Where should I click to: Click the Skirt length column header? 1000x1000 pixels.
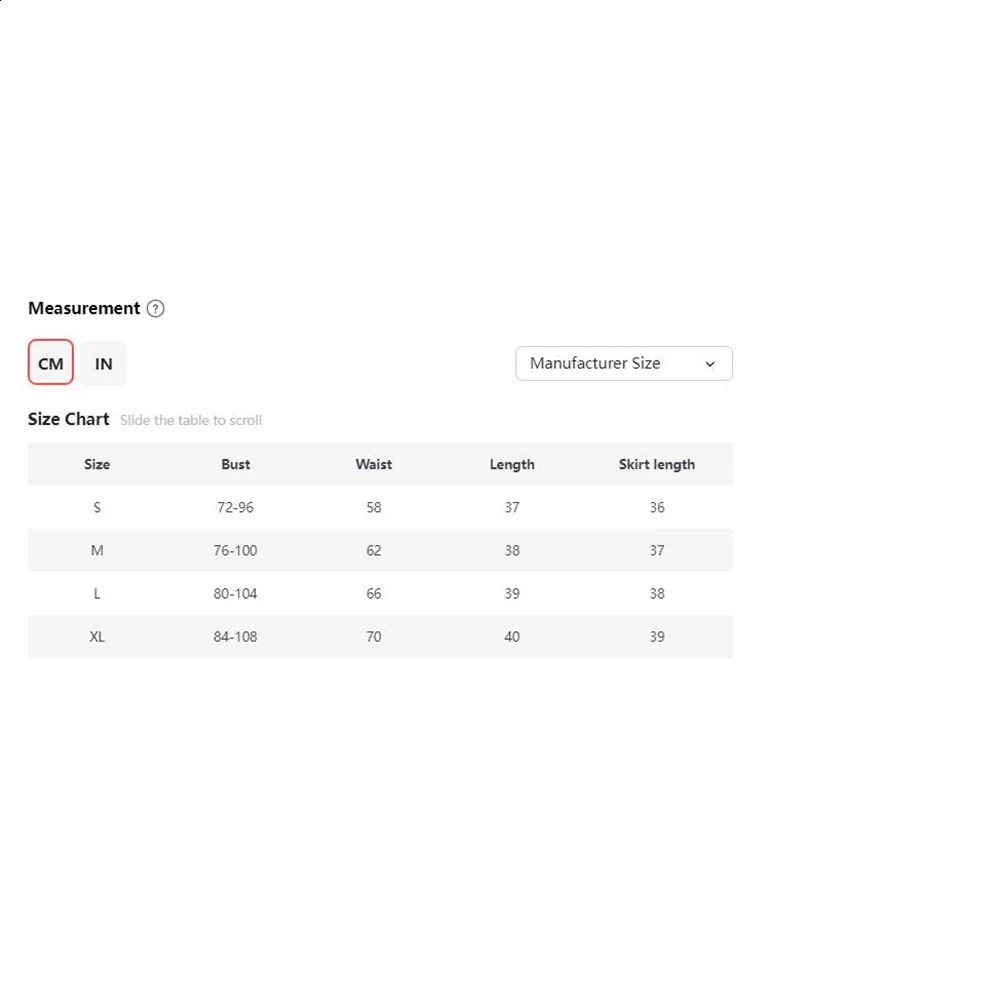657,464
